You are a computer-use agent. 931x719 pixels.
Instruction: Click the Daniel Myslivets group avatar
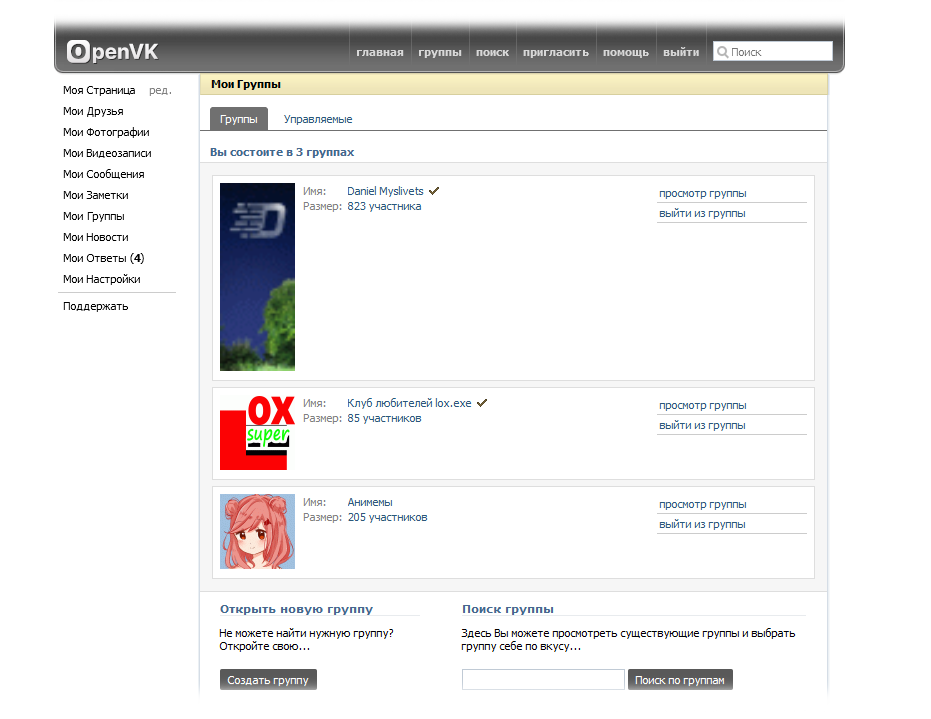click(x=257, y=277)
